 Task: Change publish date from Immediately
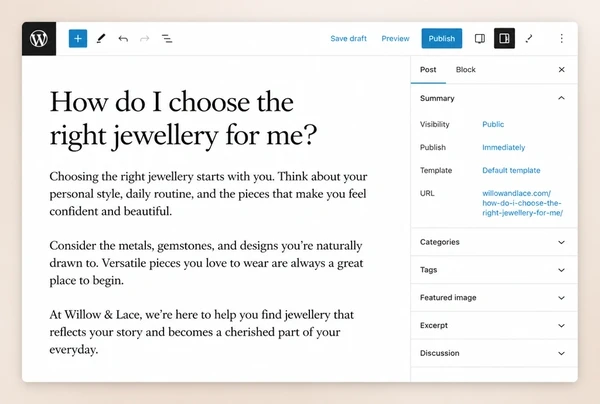click(x=504, y=147)
